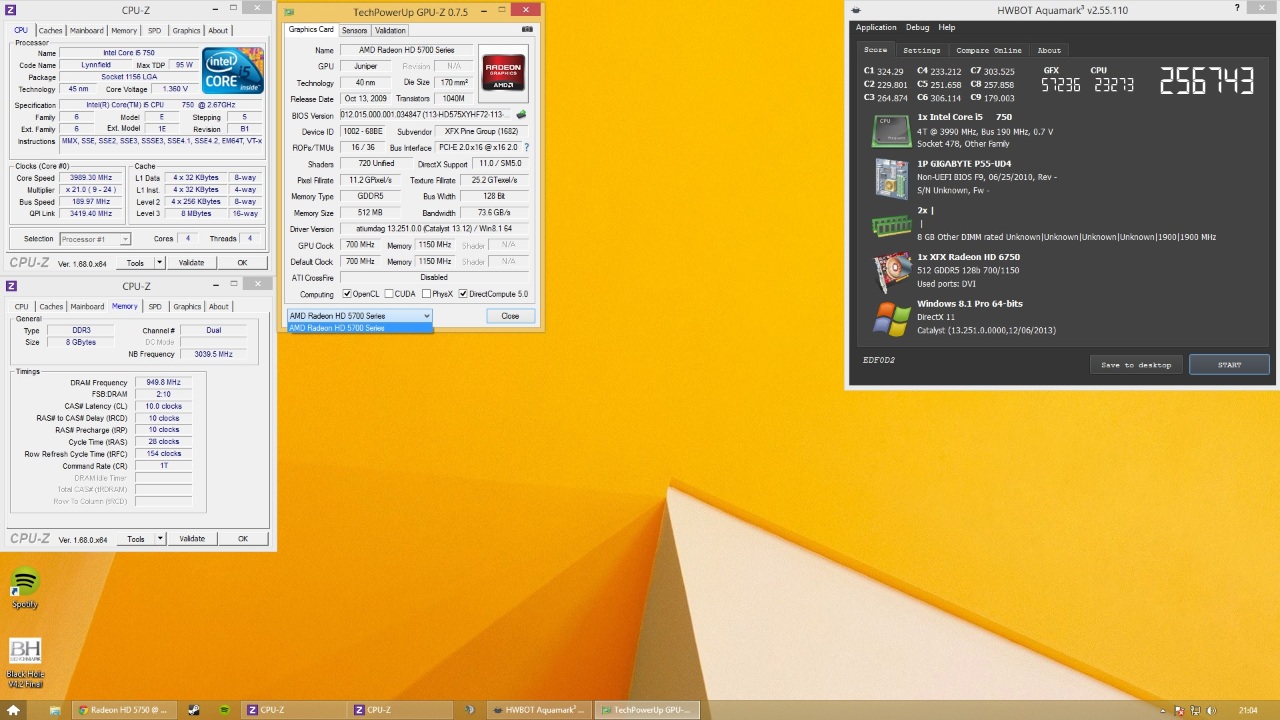Toggle the CUDA checkbox
1280x720 pixels.
pos(389,294)
